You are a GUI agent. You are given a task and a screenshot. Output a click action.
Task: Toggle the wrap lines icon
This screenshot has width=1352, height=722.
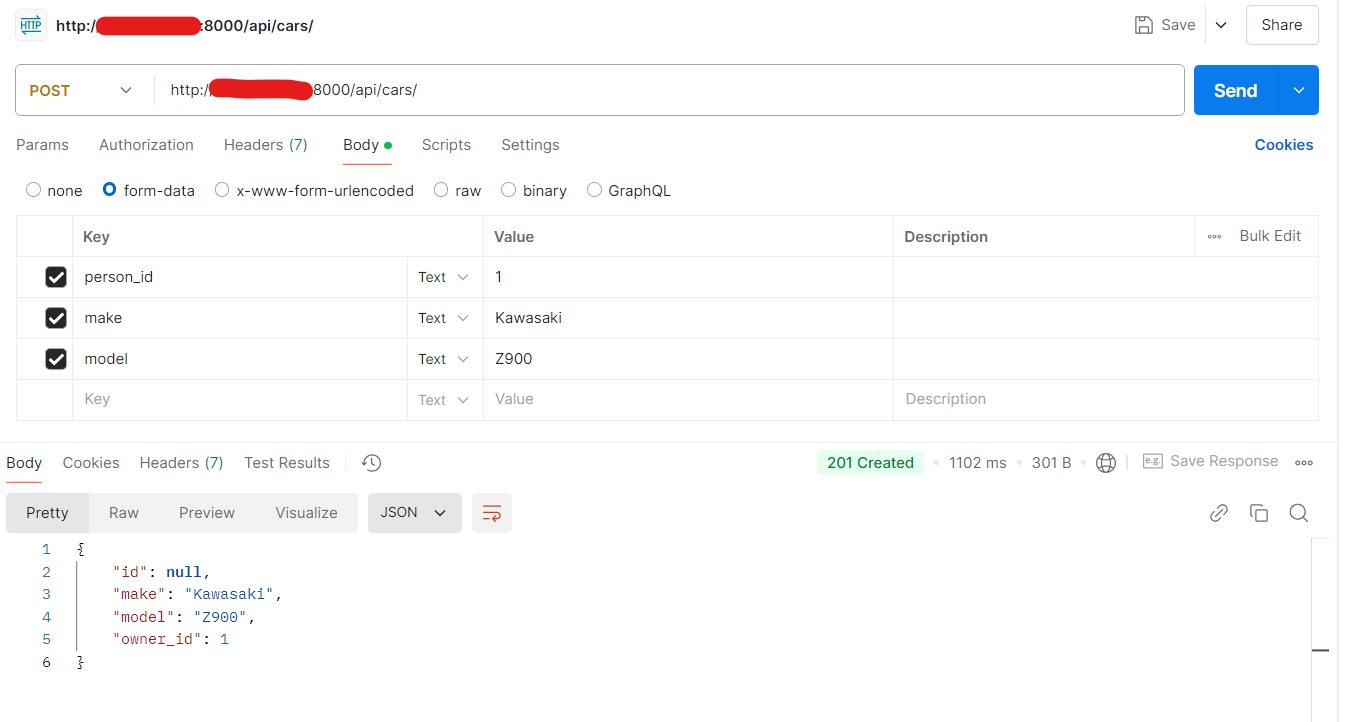tap(491, 513)
